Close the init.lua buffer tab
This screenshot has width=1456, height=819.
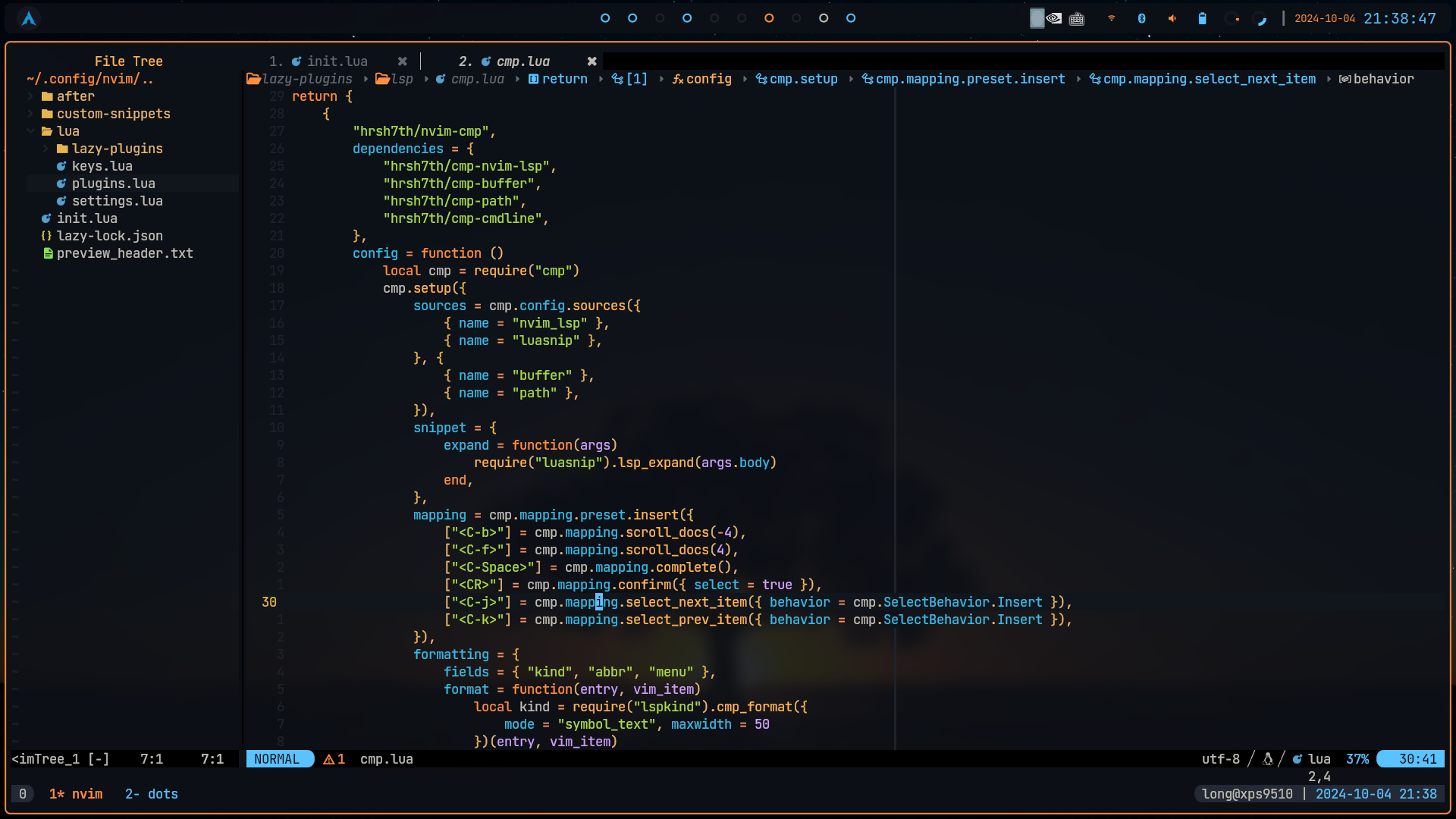point(403,61)
